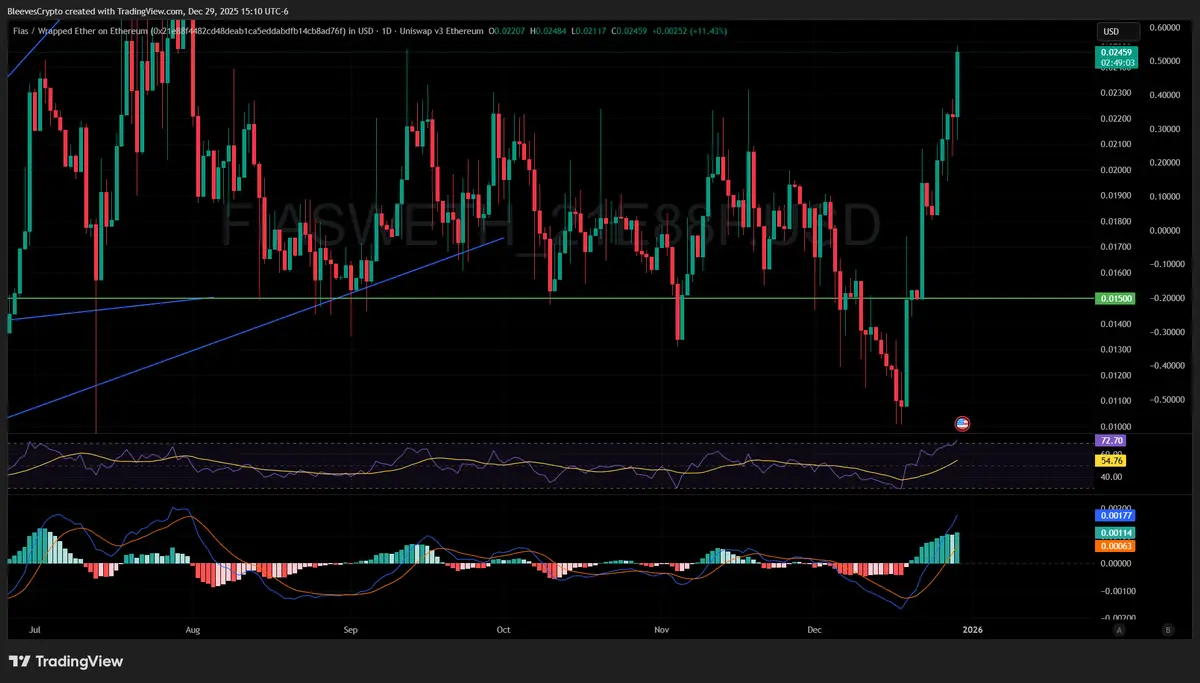Select the green 0.01500 price line label
This screenshot has width=1200, height=683.
(1116, 298)
